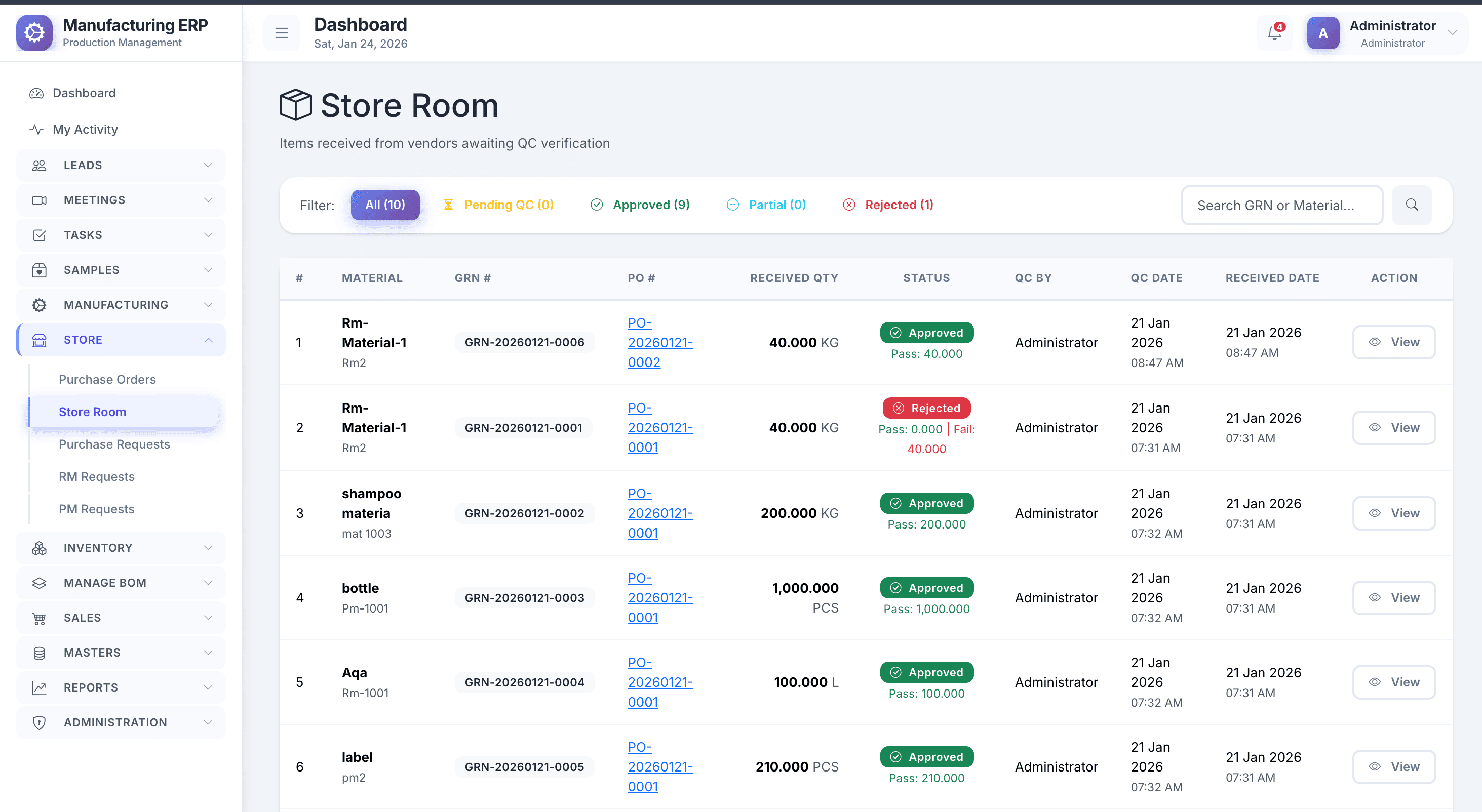Open the Administrator account dropdown

pos(1452,33)
